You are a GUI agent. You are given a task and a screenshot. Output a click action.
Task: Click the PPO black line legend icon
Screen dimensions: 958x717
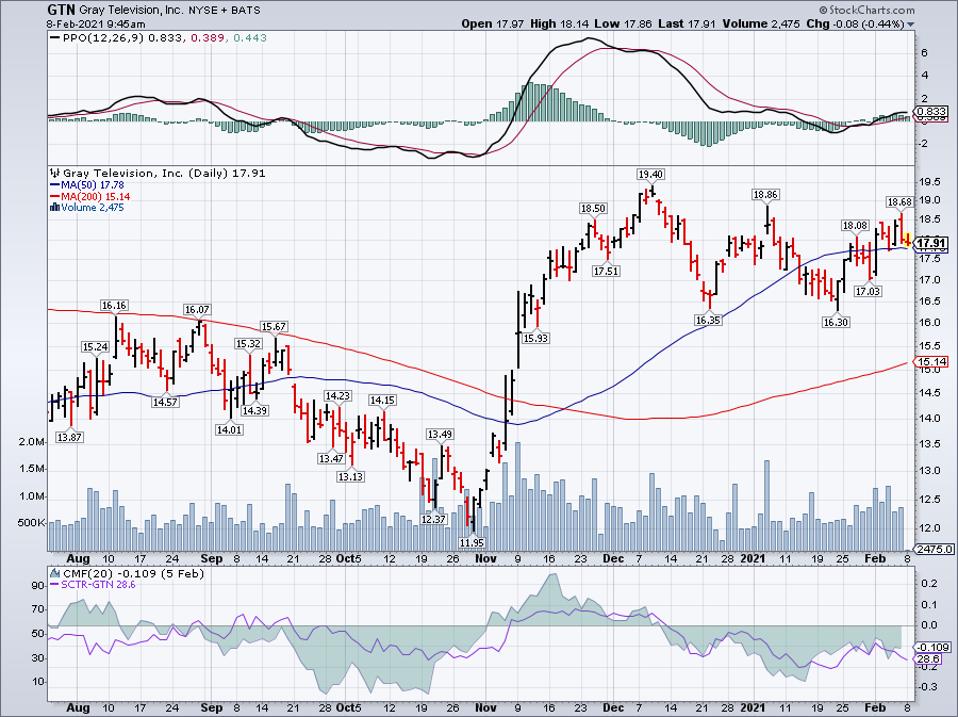(54, 38)
